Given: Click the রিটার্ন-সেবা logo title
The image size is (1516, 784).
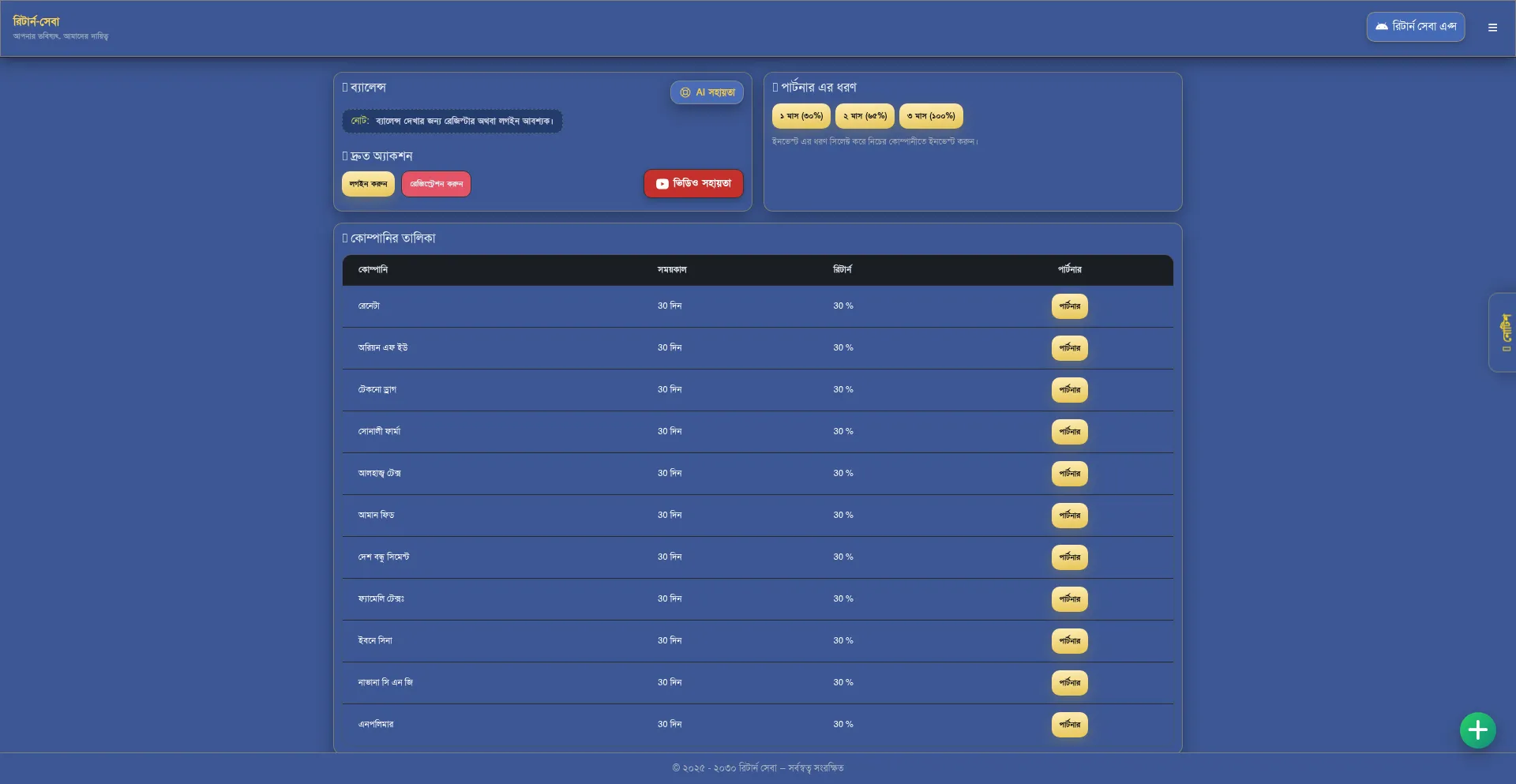Looking at the screenshot, I should [x=36, y=21].
